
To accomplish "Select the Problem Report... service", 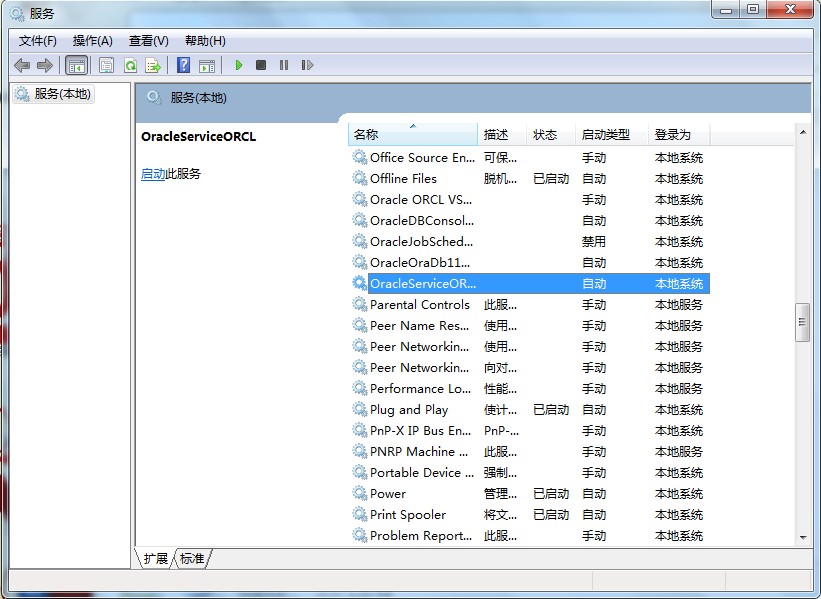I will click(x=529, y=535).
